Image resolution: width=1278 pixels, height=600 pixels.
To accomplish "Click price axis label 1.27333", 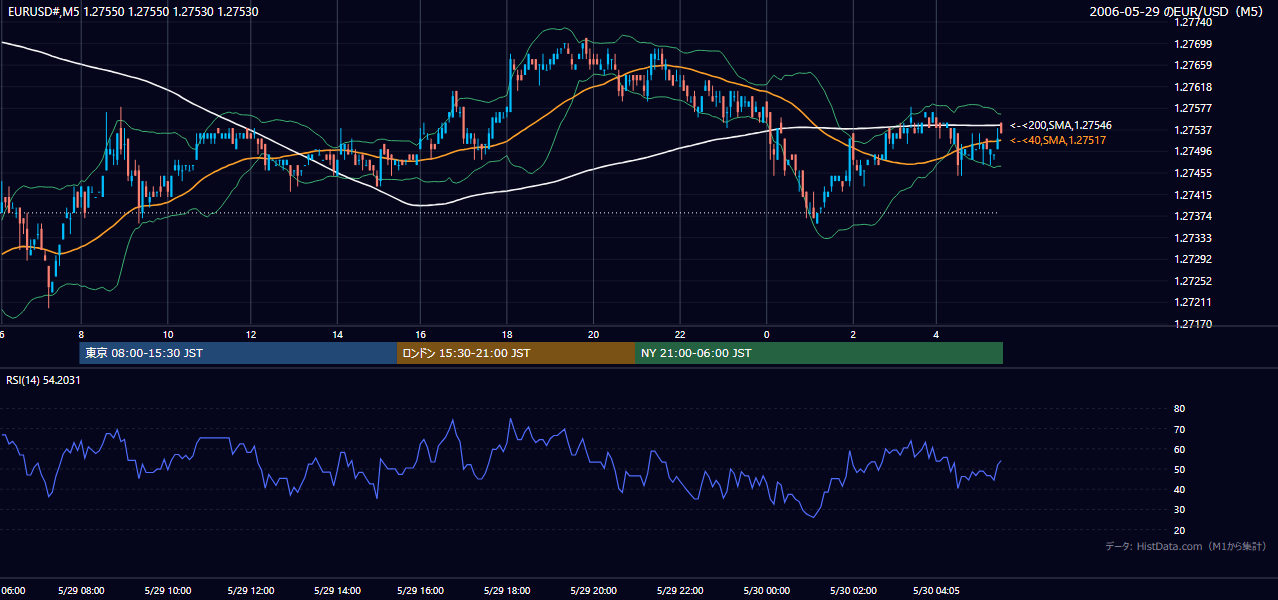I will tap(1193, 238).
